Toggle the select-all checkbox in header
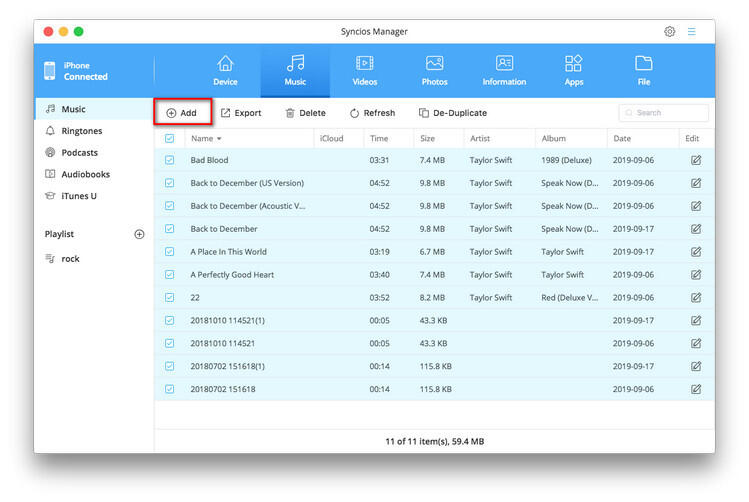Screen dimensions: 749x502 point(170,139)
